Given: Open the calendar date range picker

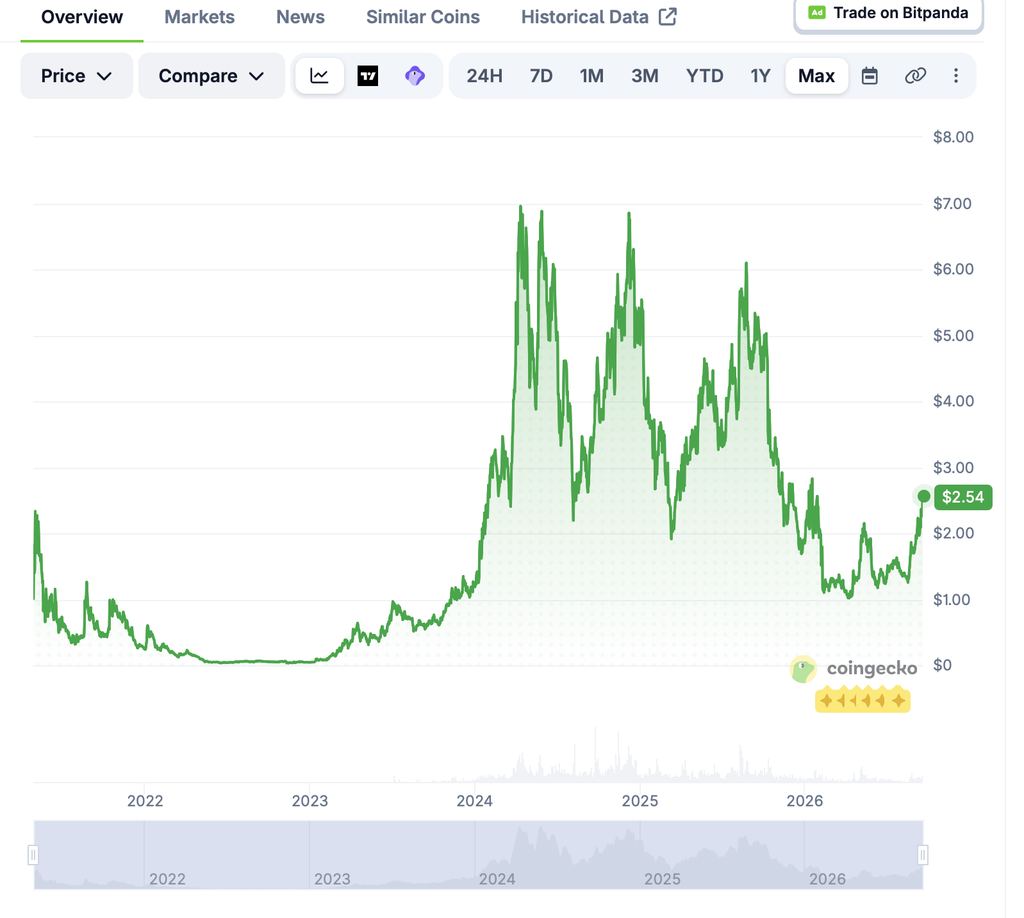Looking at the screenshot, I should [x=869, y=76].
